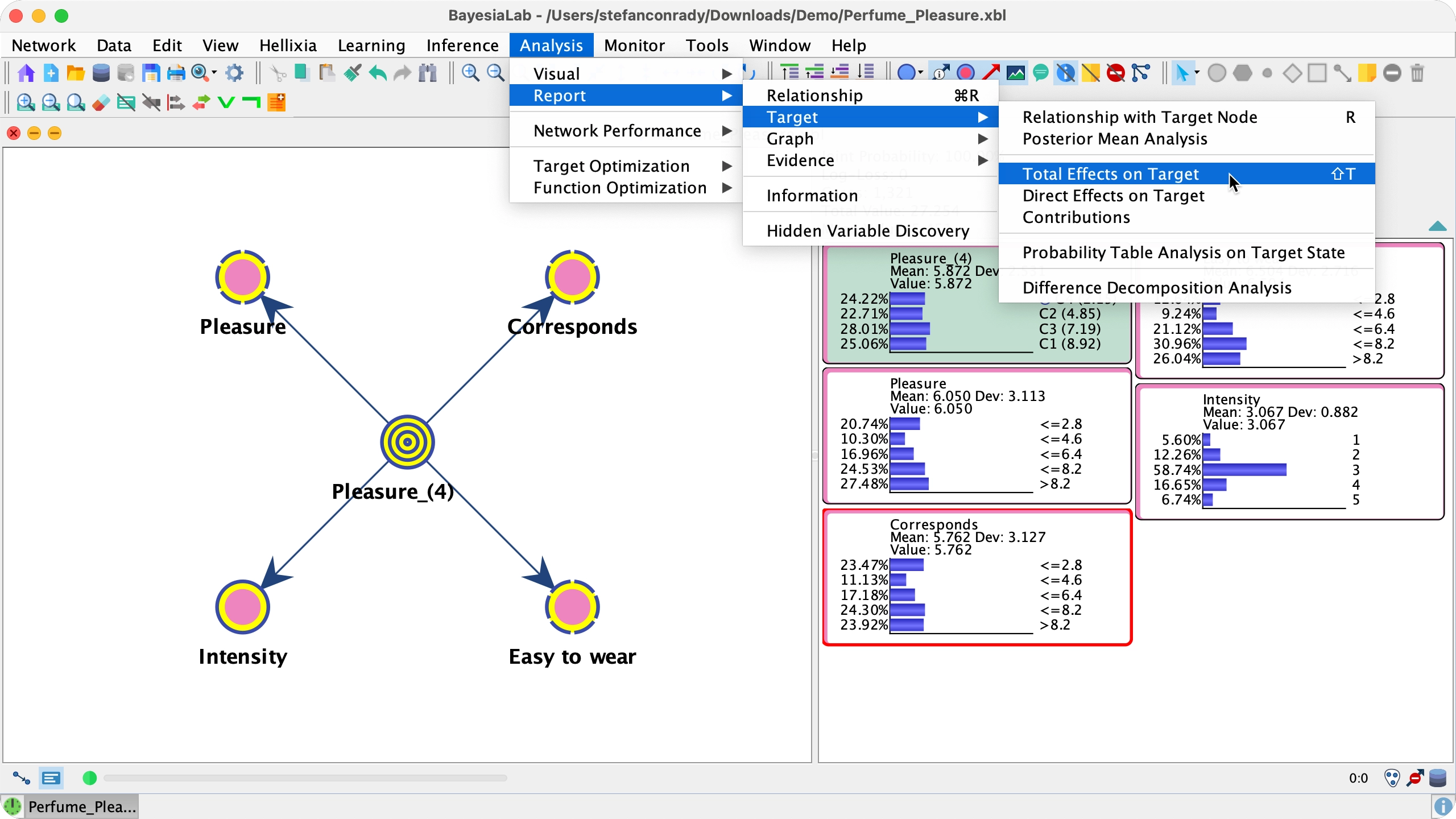Choose Direct Effects on Target entry

coord(1113,196)
